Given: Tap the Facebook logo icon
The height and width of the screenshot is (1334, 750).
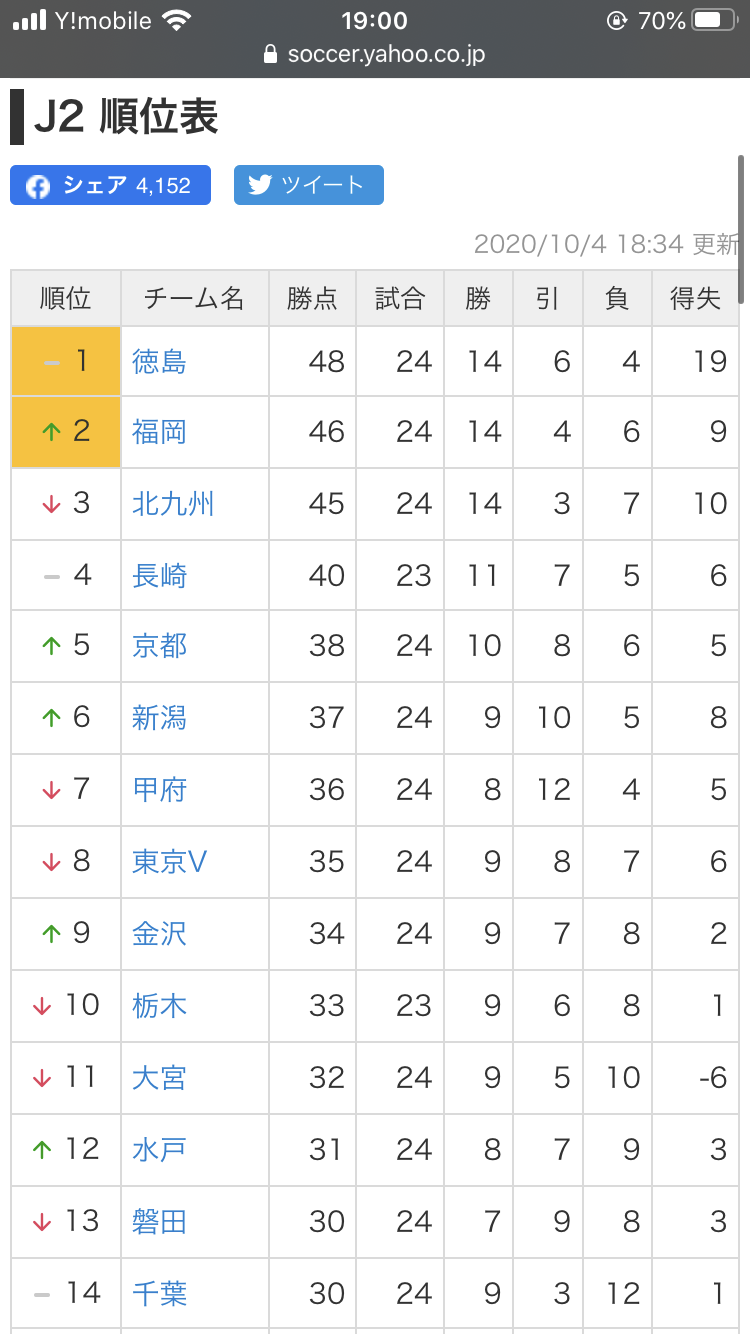Looking at the screenshot, I should [38, 186].
